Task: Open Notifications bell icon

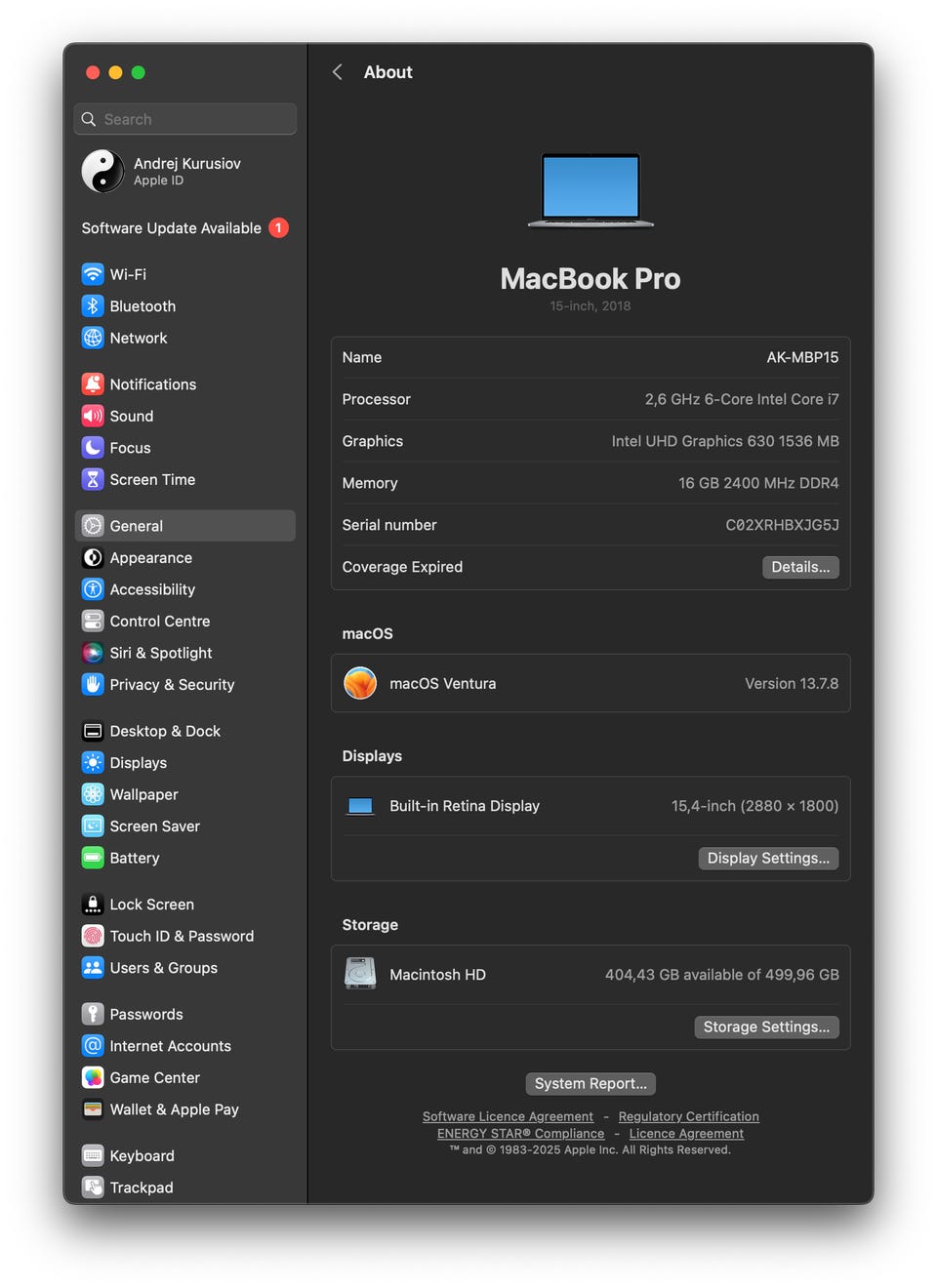Action: pos(93,384)
